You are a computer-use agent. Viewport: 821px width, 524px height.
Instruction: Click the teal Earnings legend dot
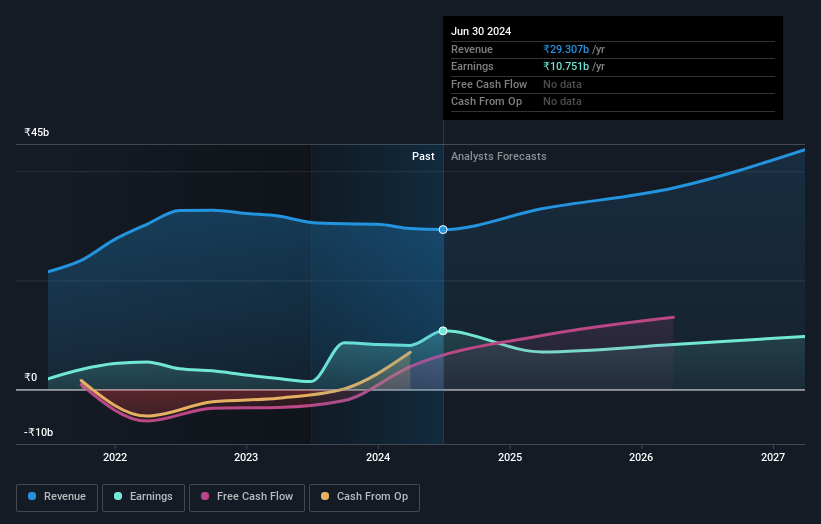[118, 496]
